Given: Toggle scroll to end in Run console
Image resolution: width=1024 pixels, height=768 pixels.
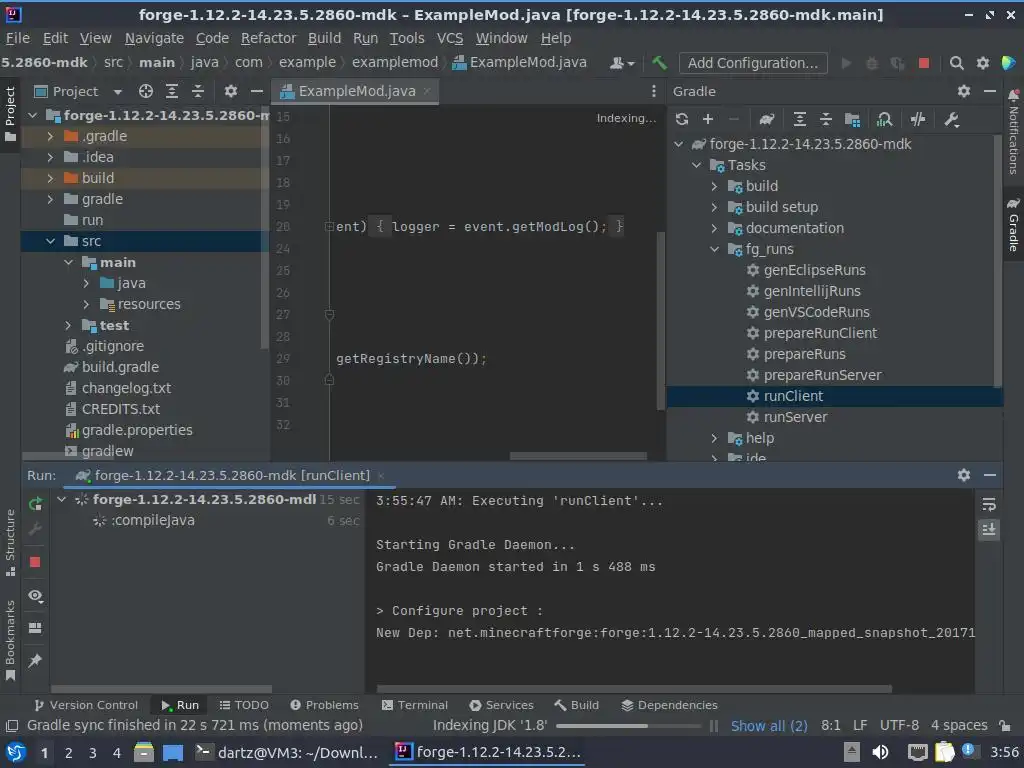Looking at the screenshot, I should (x=989, y=530).
